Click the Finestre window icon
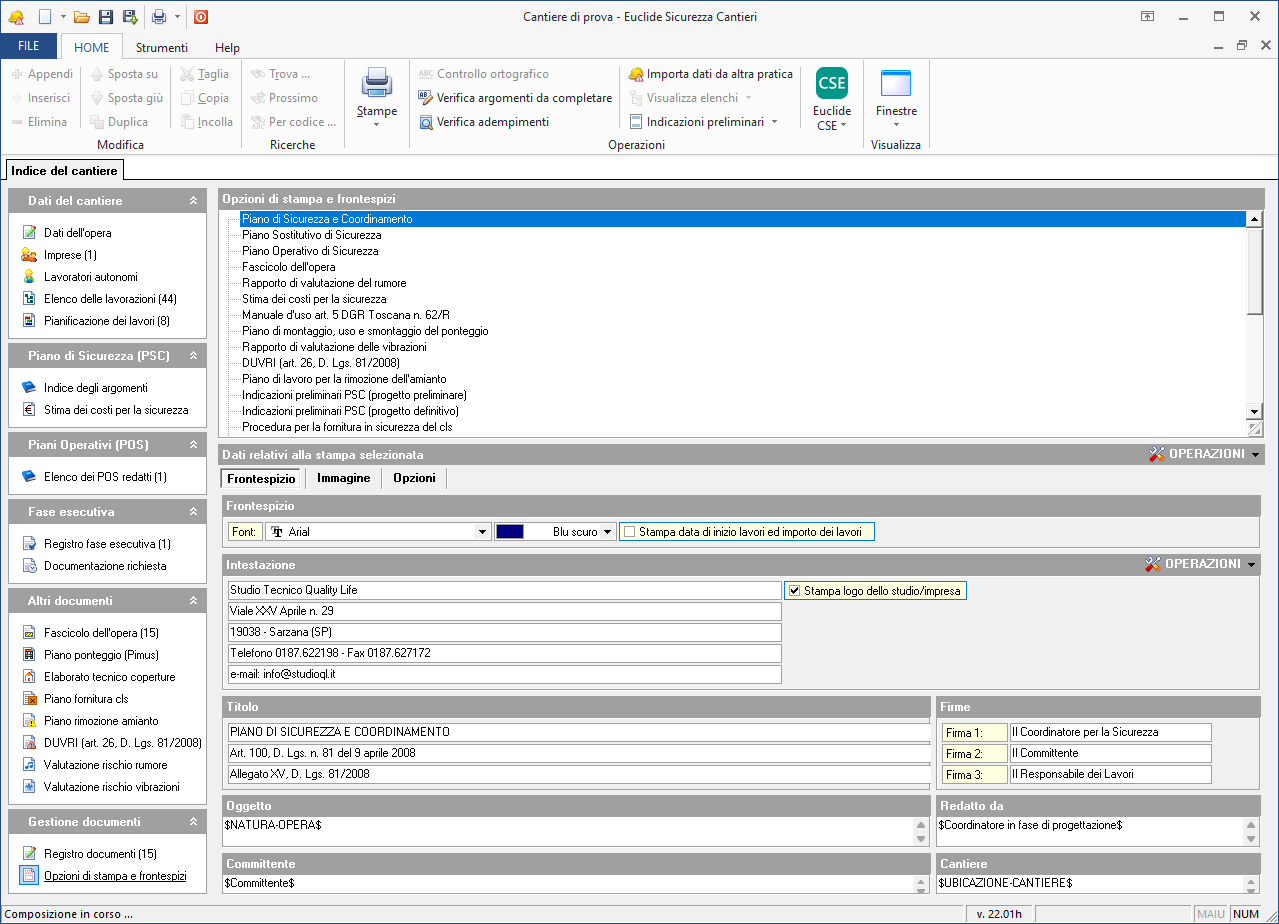This screenshot has width=1279, height=924. tap(895, 83)
